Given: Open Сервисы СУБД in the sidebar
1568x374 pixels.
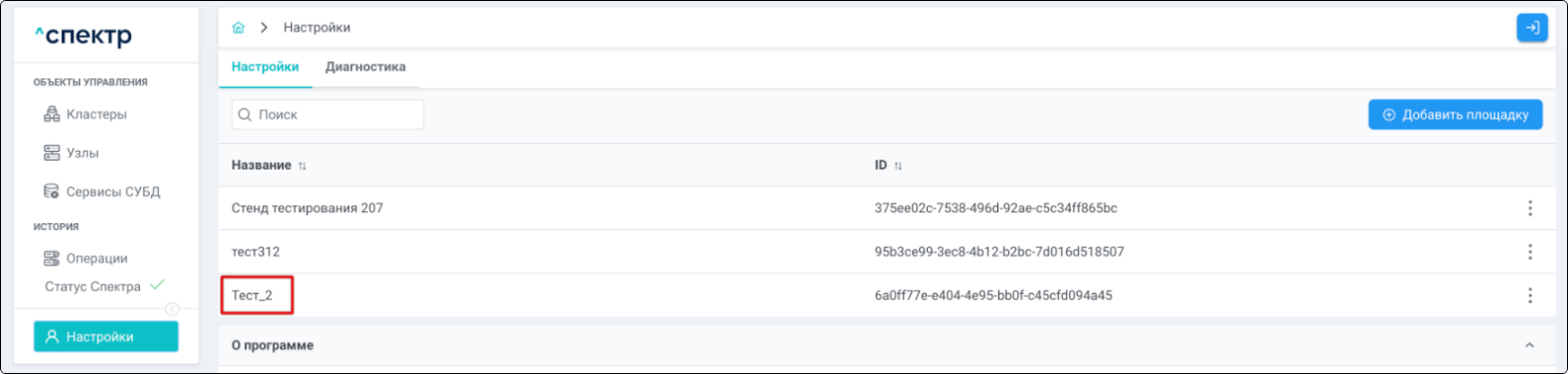Looking at the screenshot, I should point(102,191).
